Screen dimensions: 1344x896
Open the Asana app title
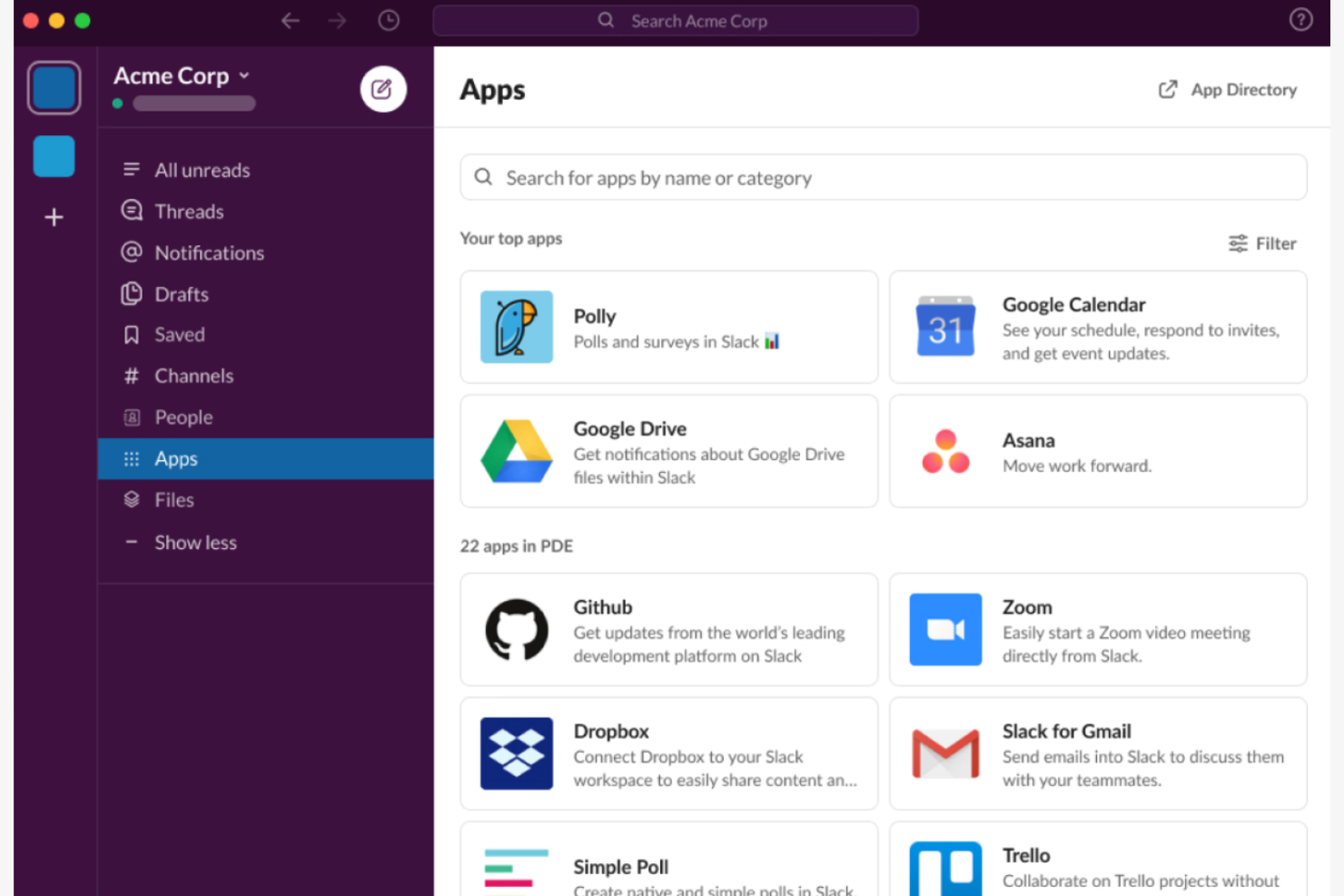pyautogui.click(x=1028, y=440)
